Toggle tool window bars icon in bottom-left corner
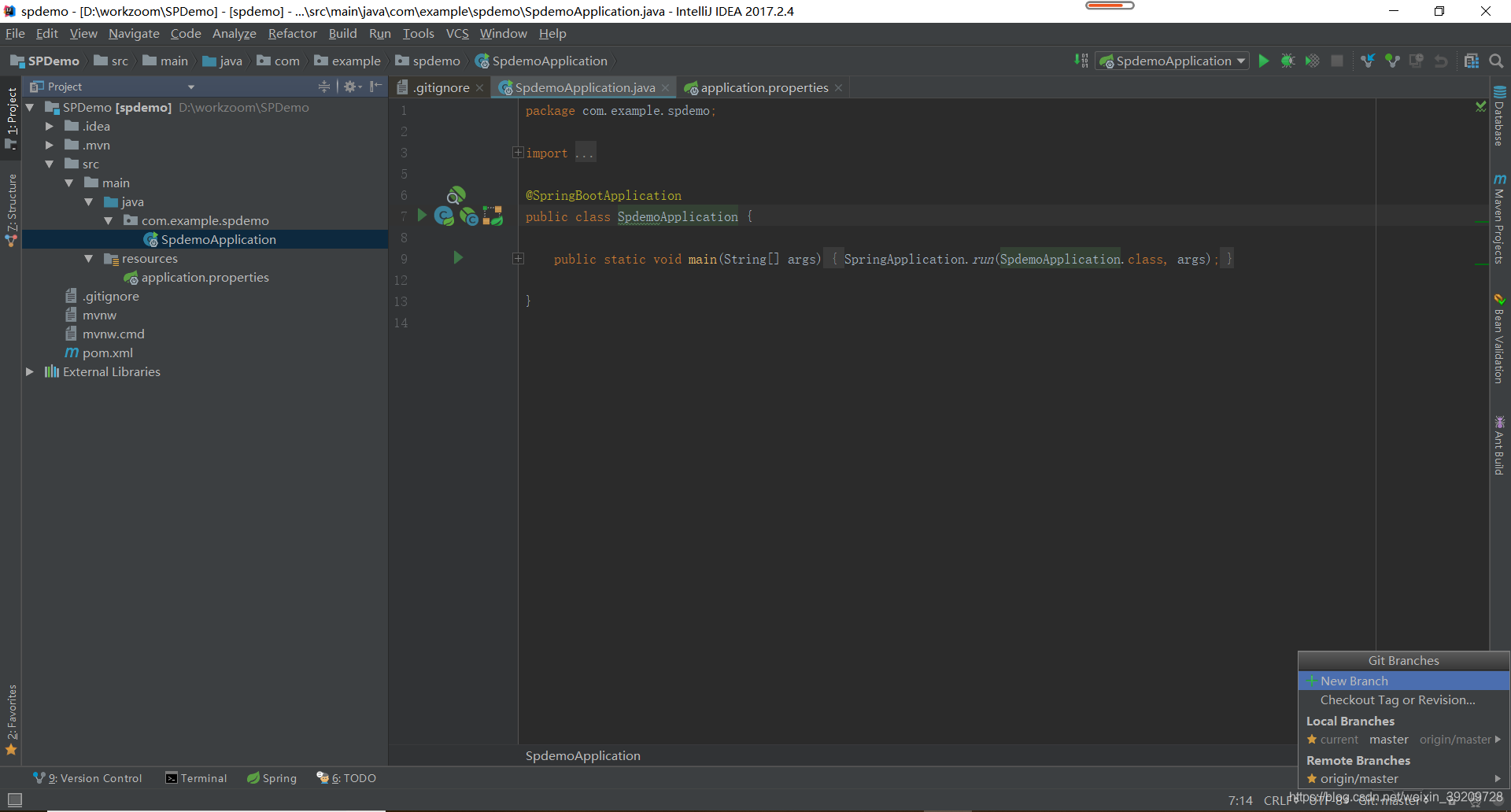This screenshot has height=812, width=1511. tap(14, 800)
